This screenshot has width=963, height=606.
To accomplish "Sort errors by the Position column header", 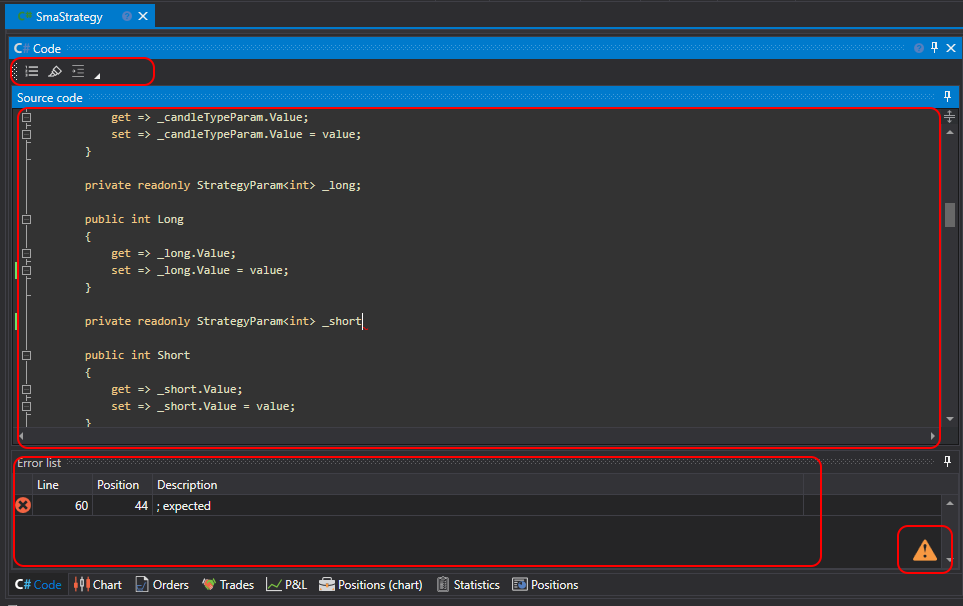I will pyautogui.click(x=122, y=484).
